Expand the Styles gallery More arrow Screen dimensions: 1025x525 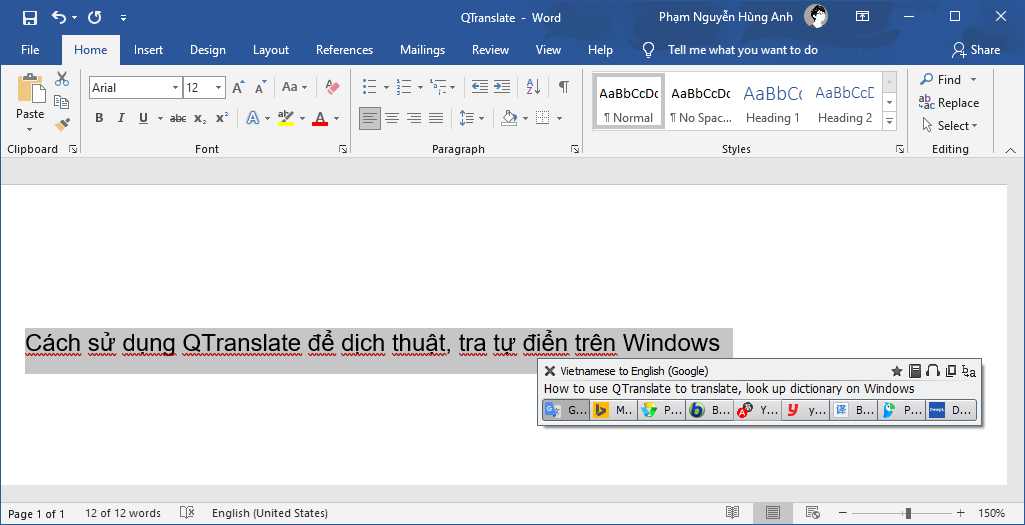click(x=889, y=121)
